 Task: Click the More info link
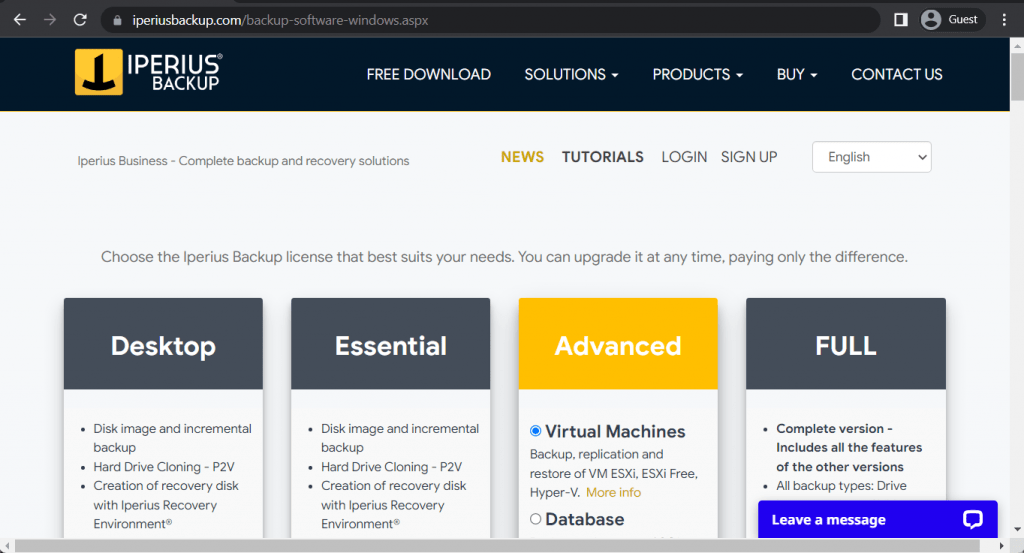(x=613, y=492)
